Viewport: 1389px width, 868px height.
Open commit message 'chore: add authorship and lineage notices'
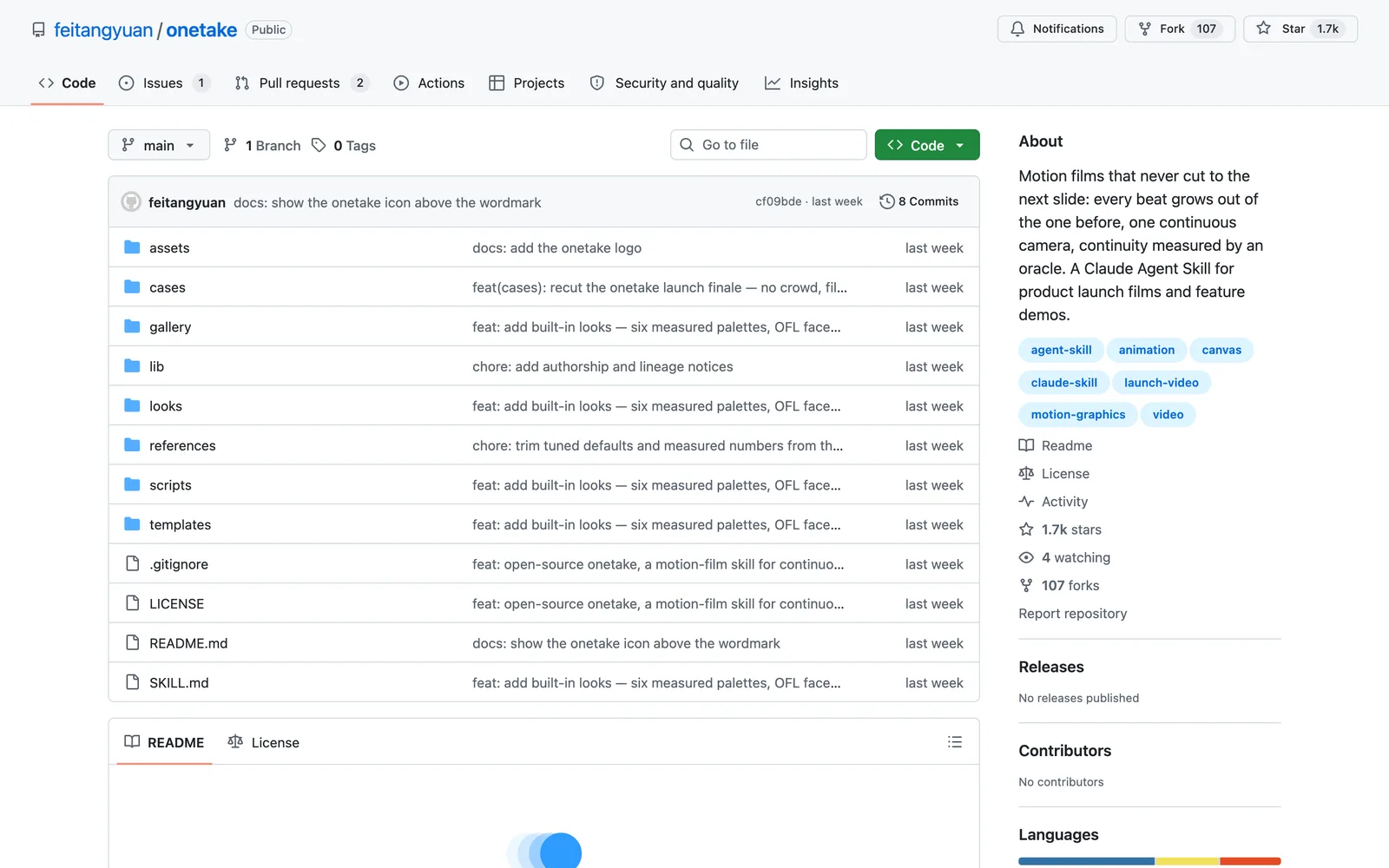click(602, 366)
